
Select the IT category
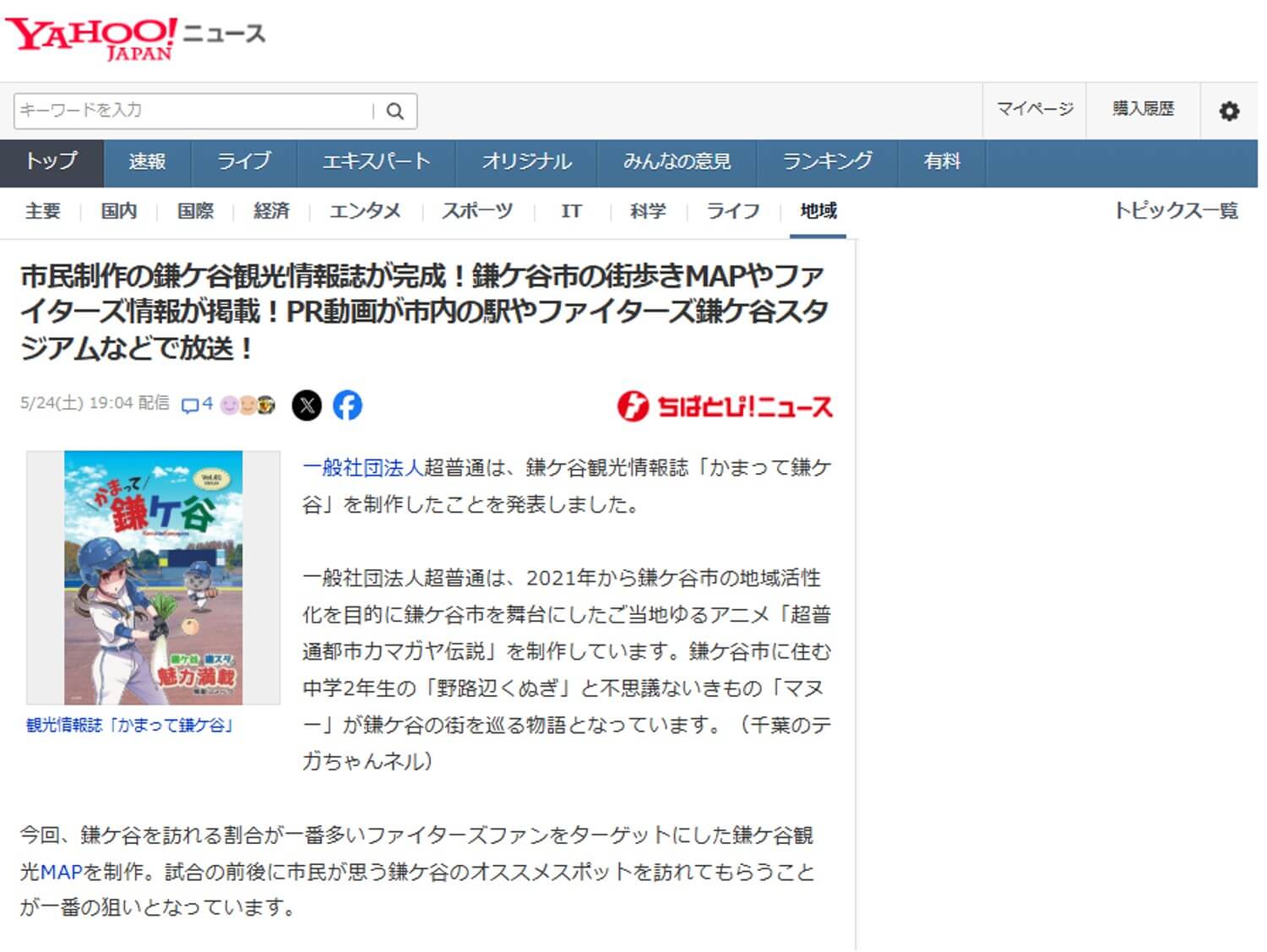571,211
